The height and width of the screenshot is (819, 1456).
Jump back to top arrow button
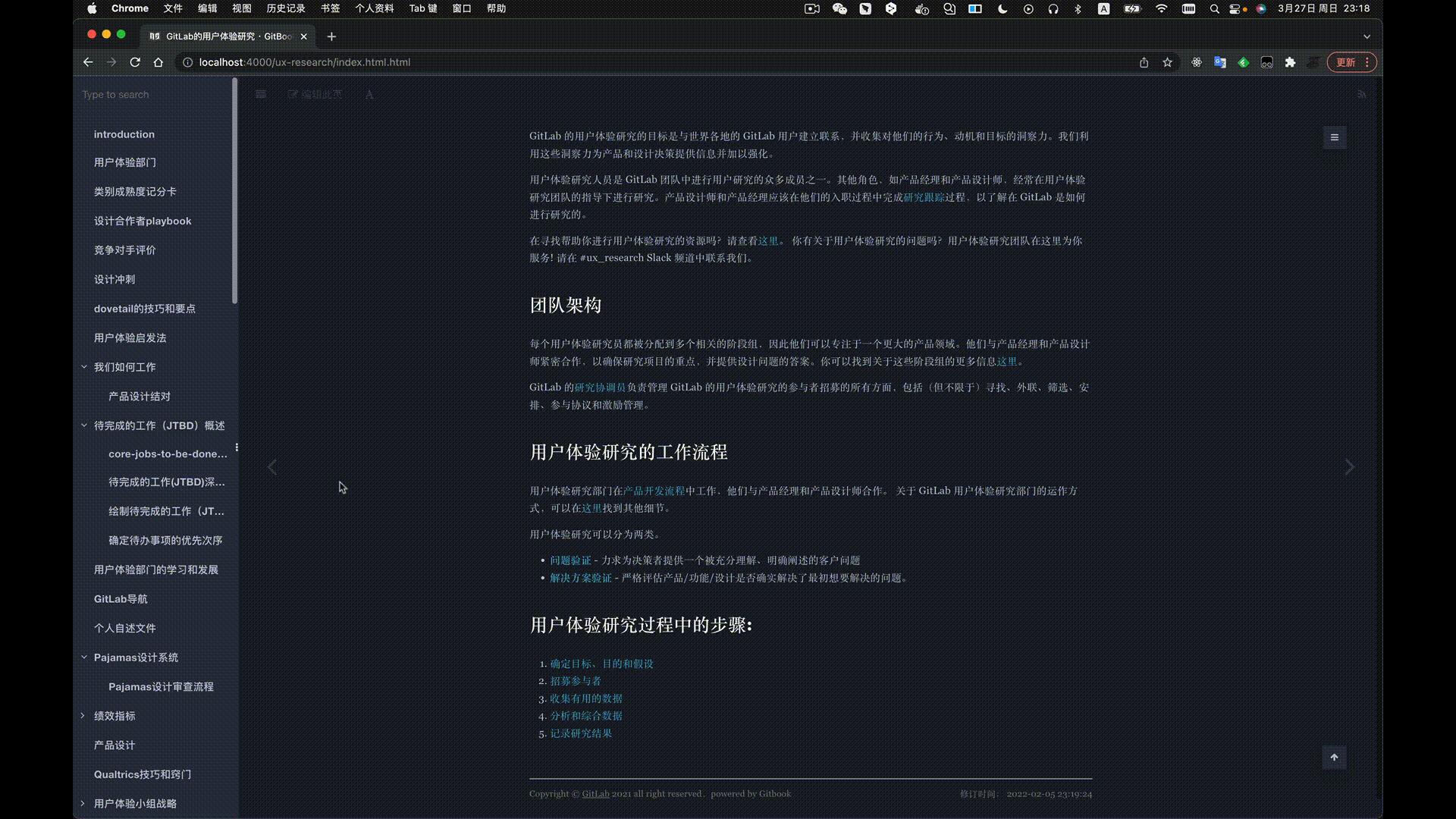pos(1335,757)
